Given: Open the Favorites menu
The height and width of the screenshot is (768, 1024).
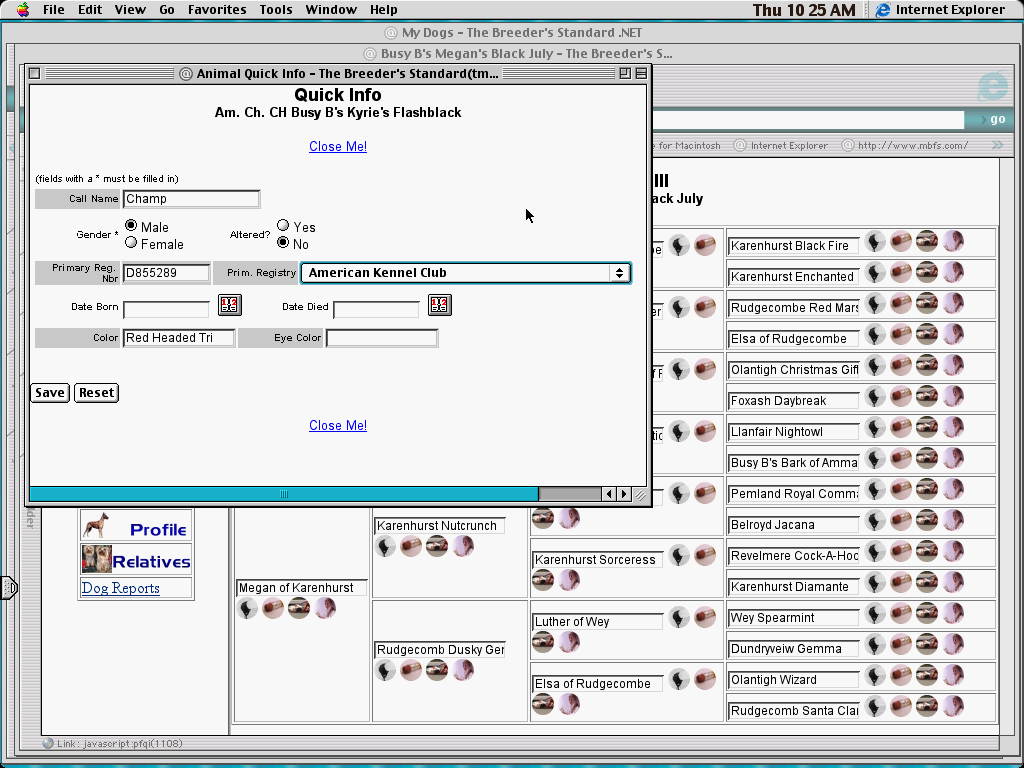Looking at the screenshot, I should 217,10.
